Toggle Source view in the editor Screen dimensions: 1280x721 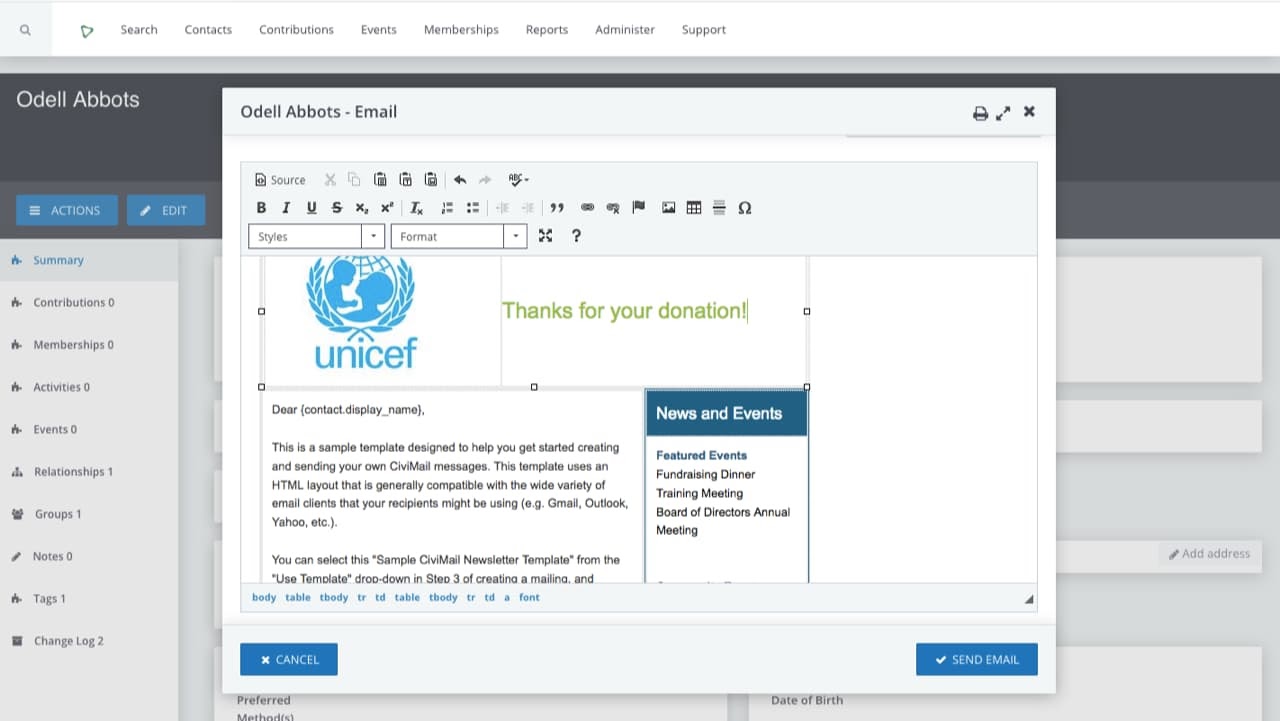click(280, 180)
